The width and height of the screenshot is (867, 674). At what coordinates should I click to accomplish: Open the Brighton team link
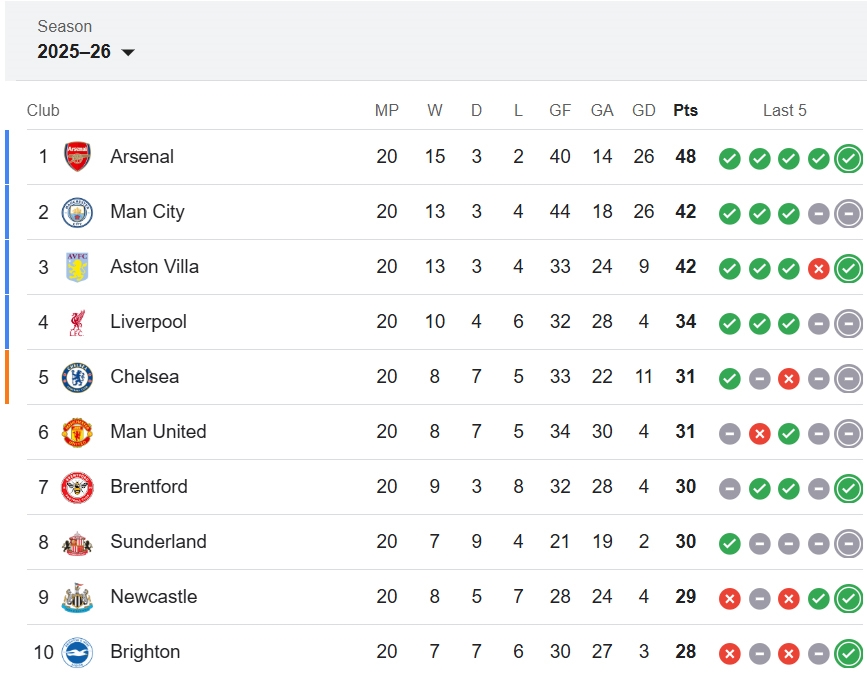[x=145, y=652]
